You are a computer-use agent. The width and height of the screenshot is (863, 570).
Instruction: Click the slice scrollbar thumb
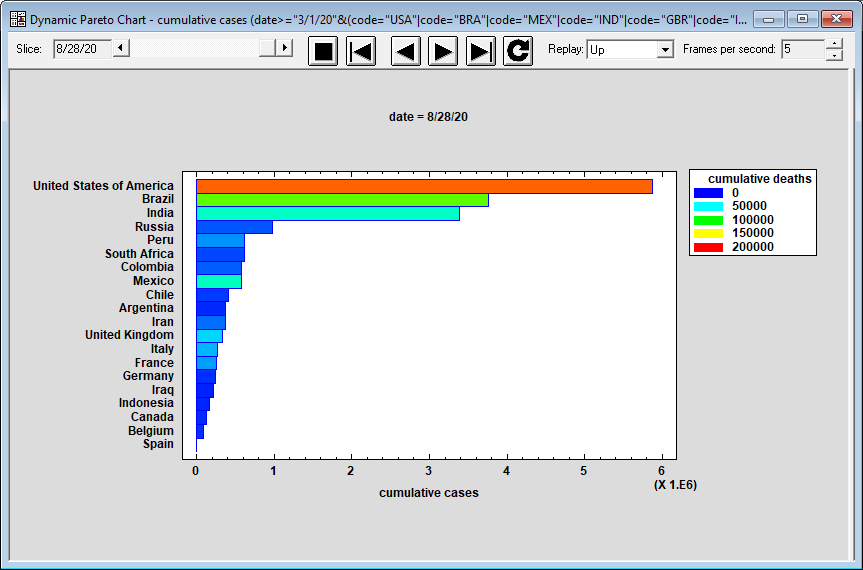[x=268, y=48]
